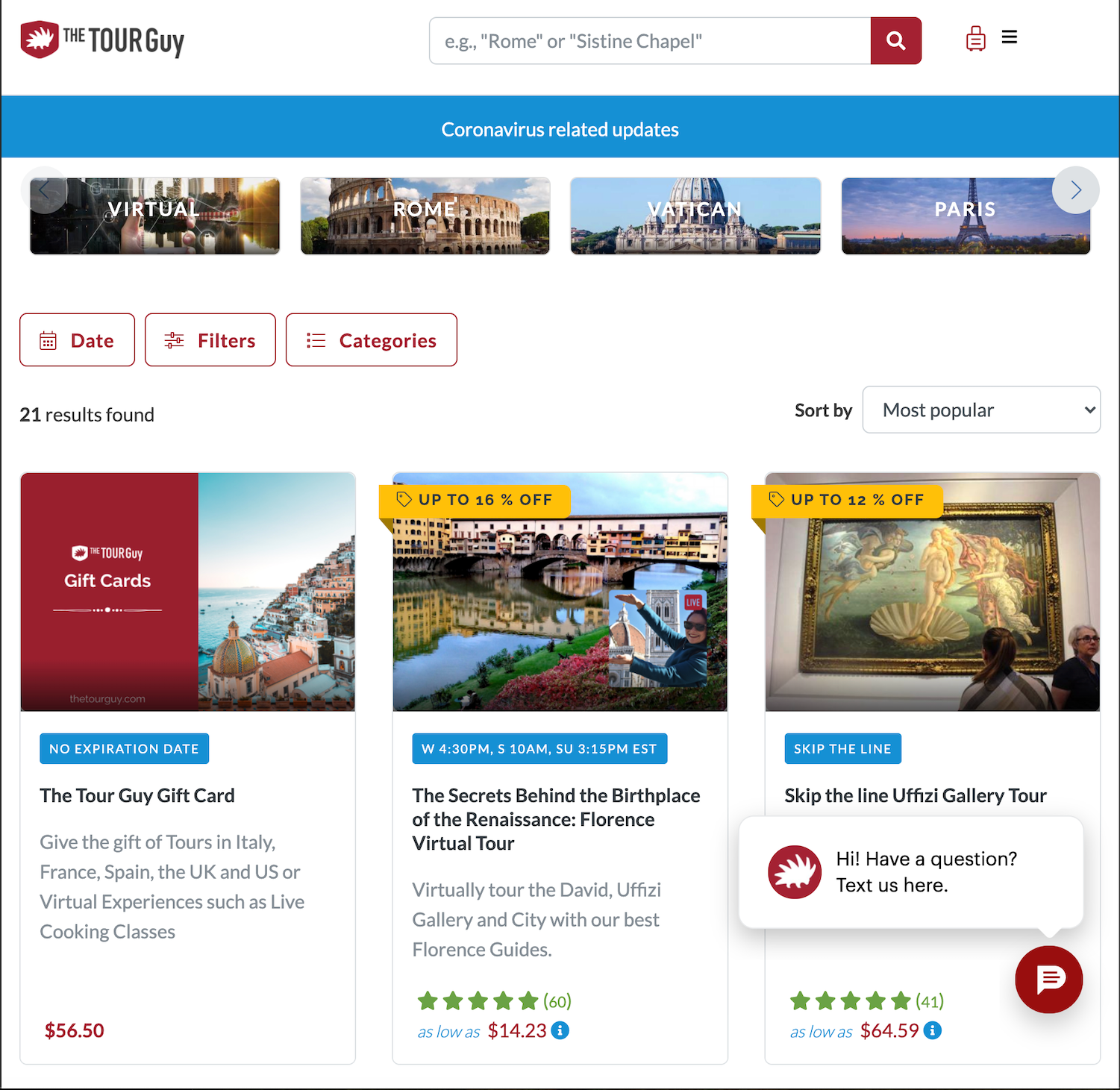Expand the Categories list button
Viewport: 1120px width, 1090px height.
tap(372, 340)
